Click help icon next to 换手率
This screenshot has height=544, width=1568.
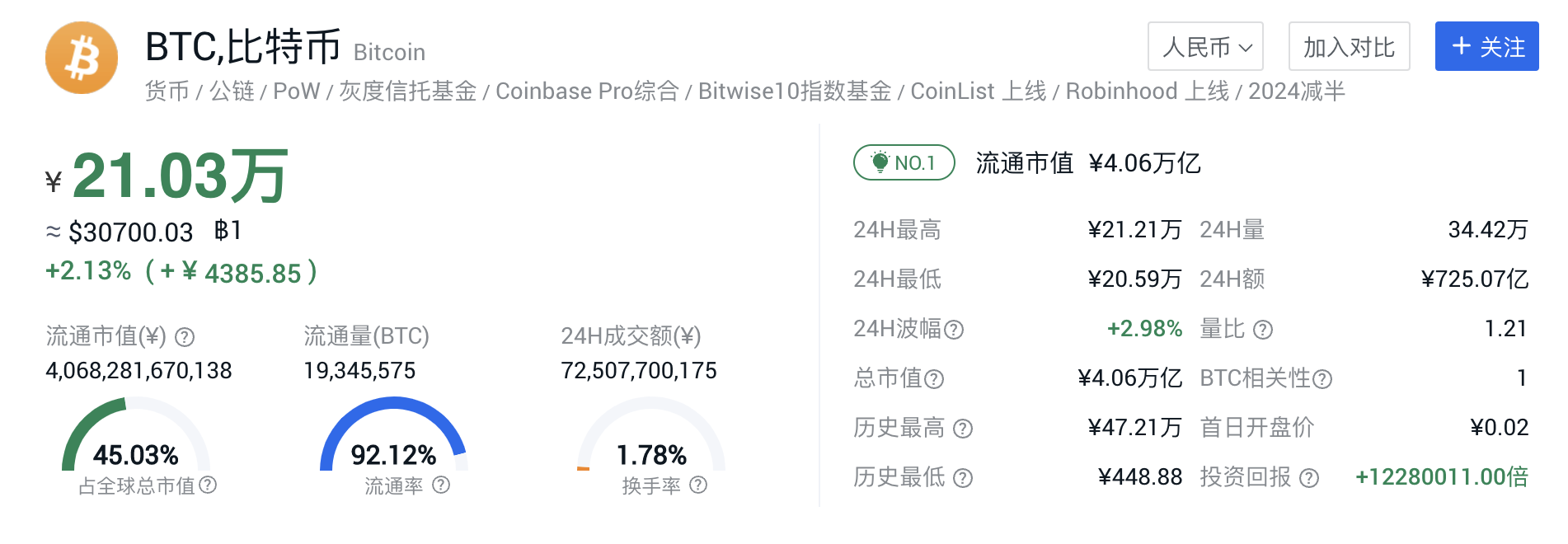[698, 485]
